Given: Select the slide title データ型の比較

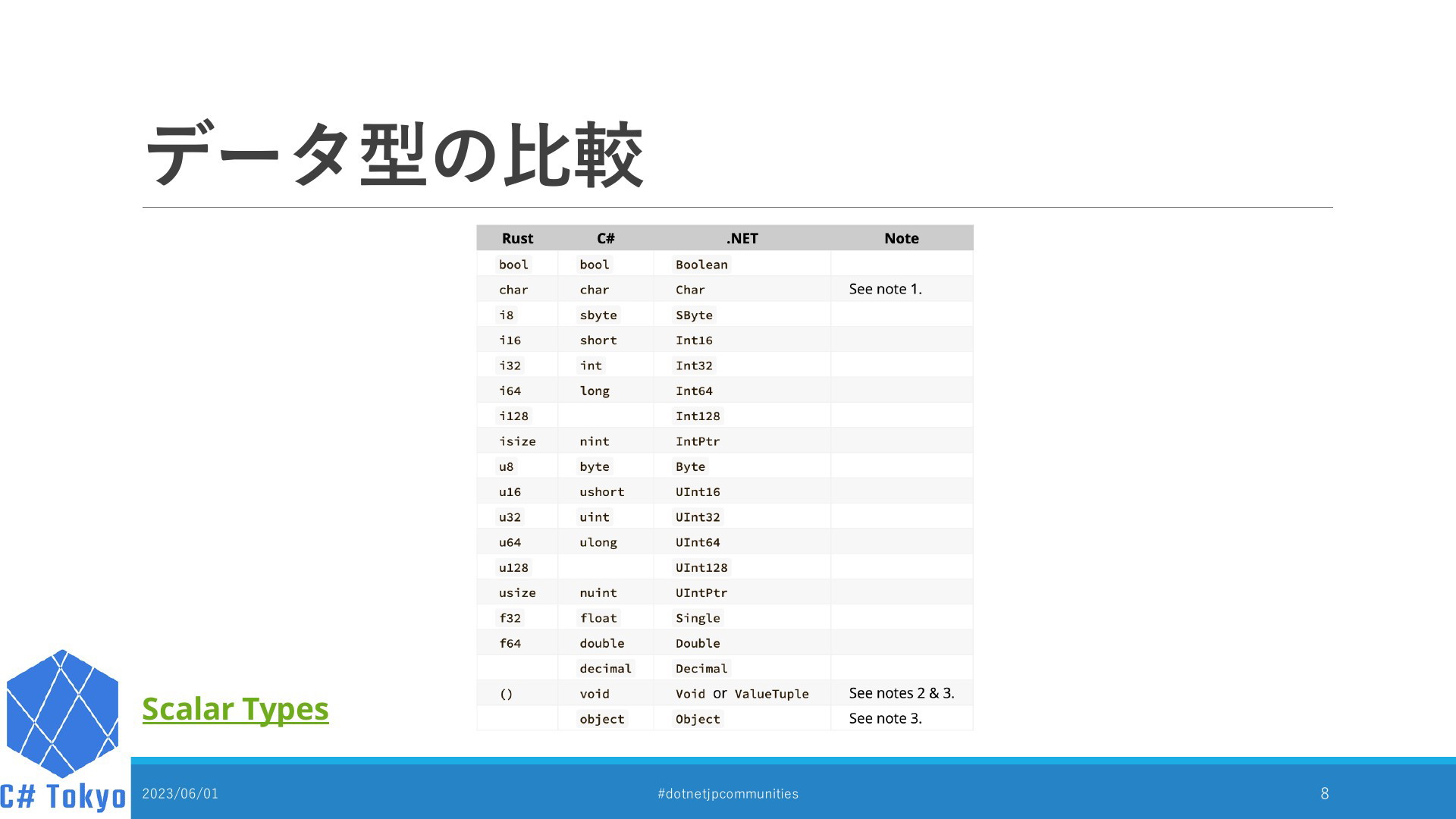Looking at the screenshot, I should tap(394, 155).
